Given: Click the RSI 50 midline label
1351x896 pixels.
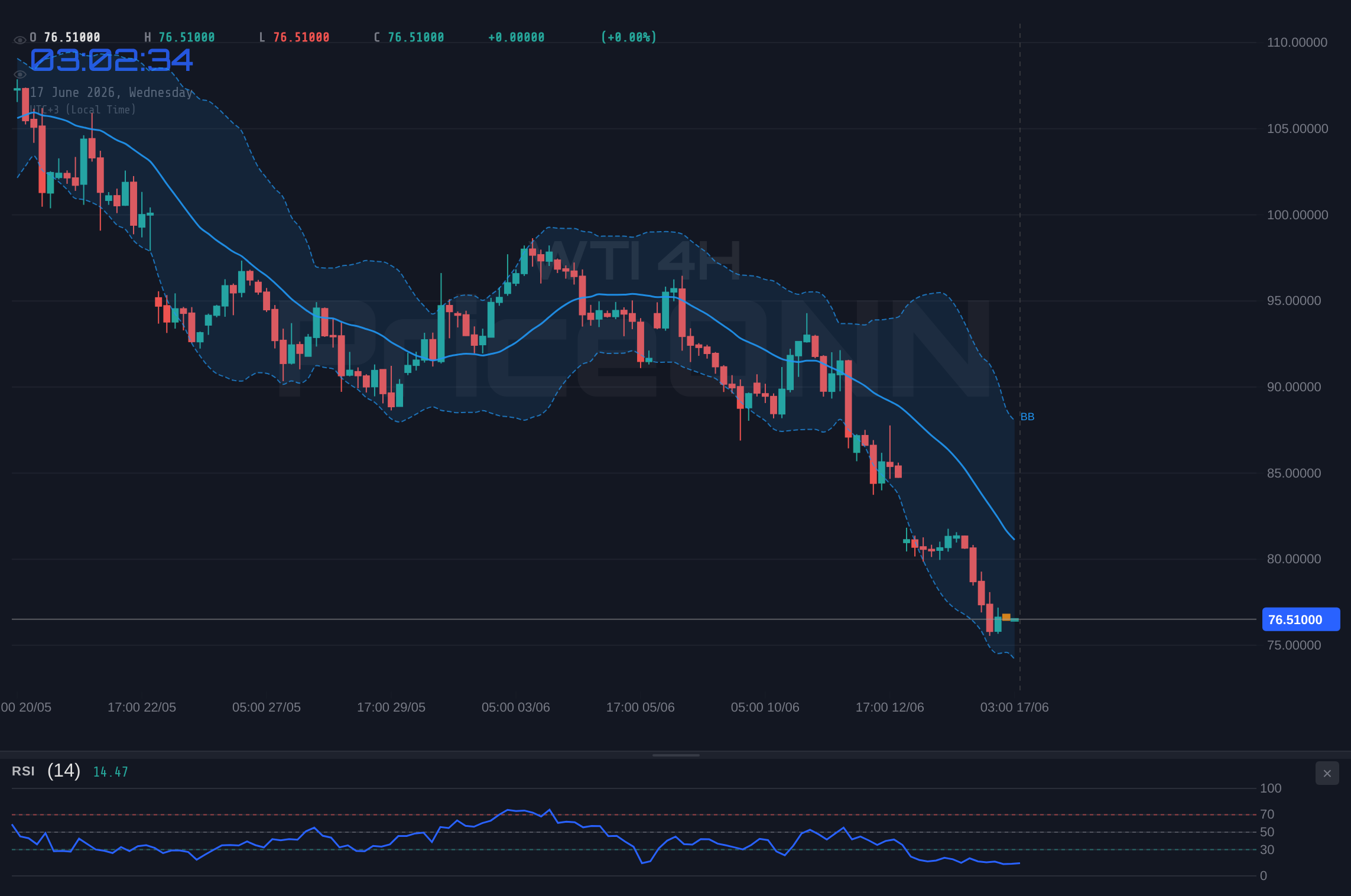Looking at the screenshot, I should tap(1267, 832).
